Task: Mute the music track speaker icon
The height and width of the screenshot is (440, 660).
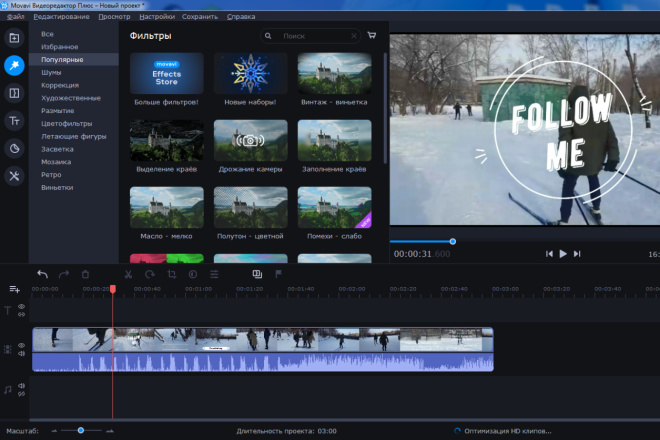Action: tap(21, 386)
